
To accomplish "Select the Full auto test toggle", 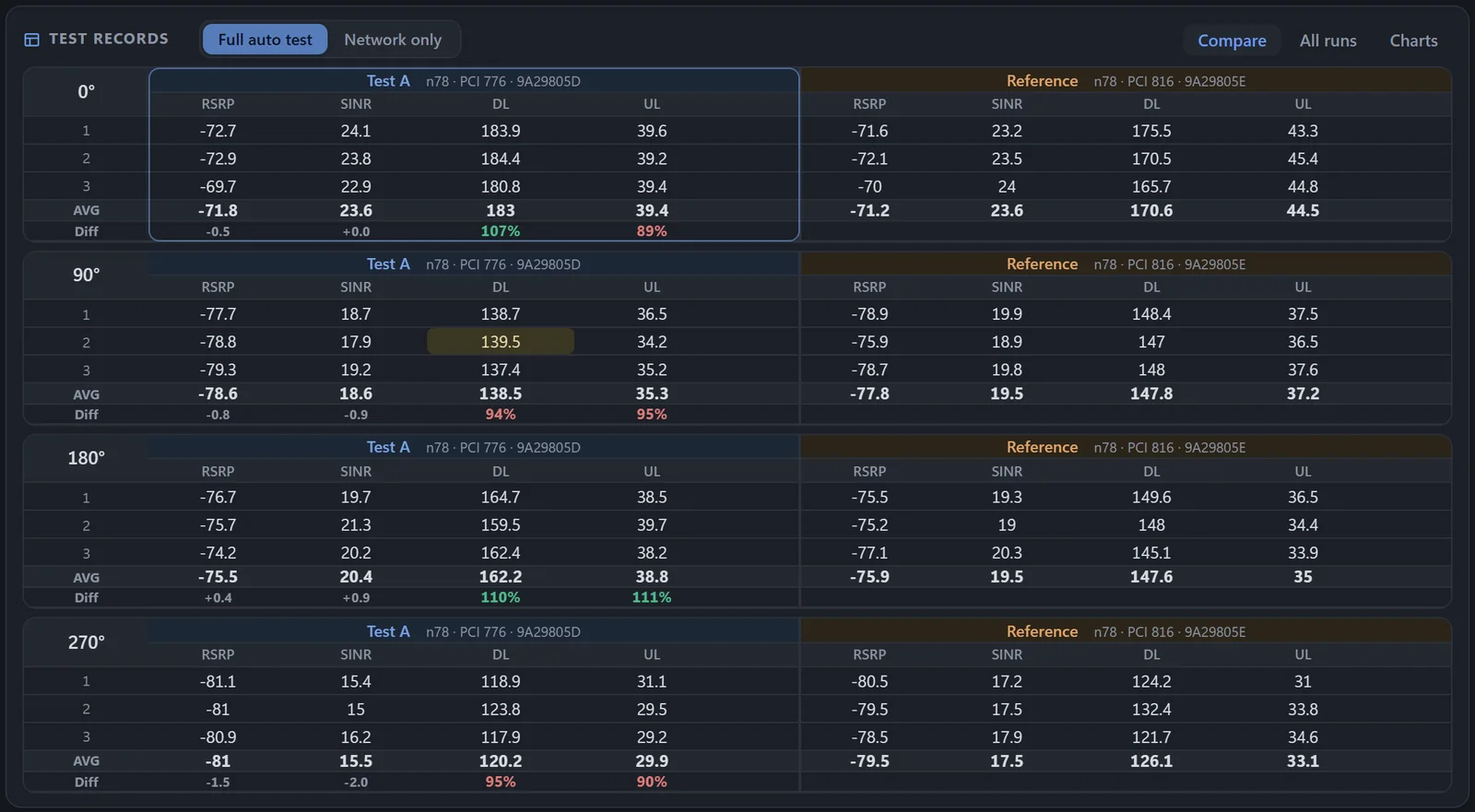I will 265,40.
